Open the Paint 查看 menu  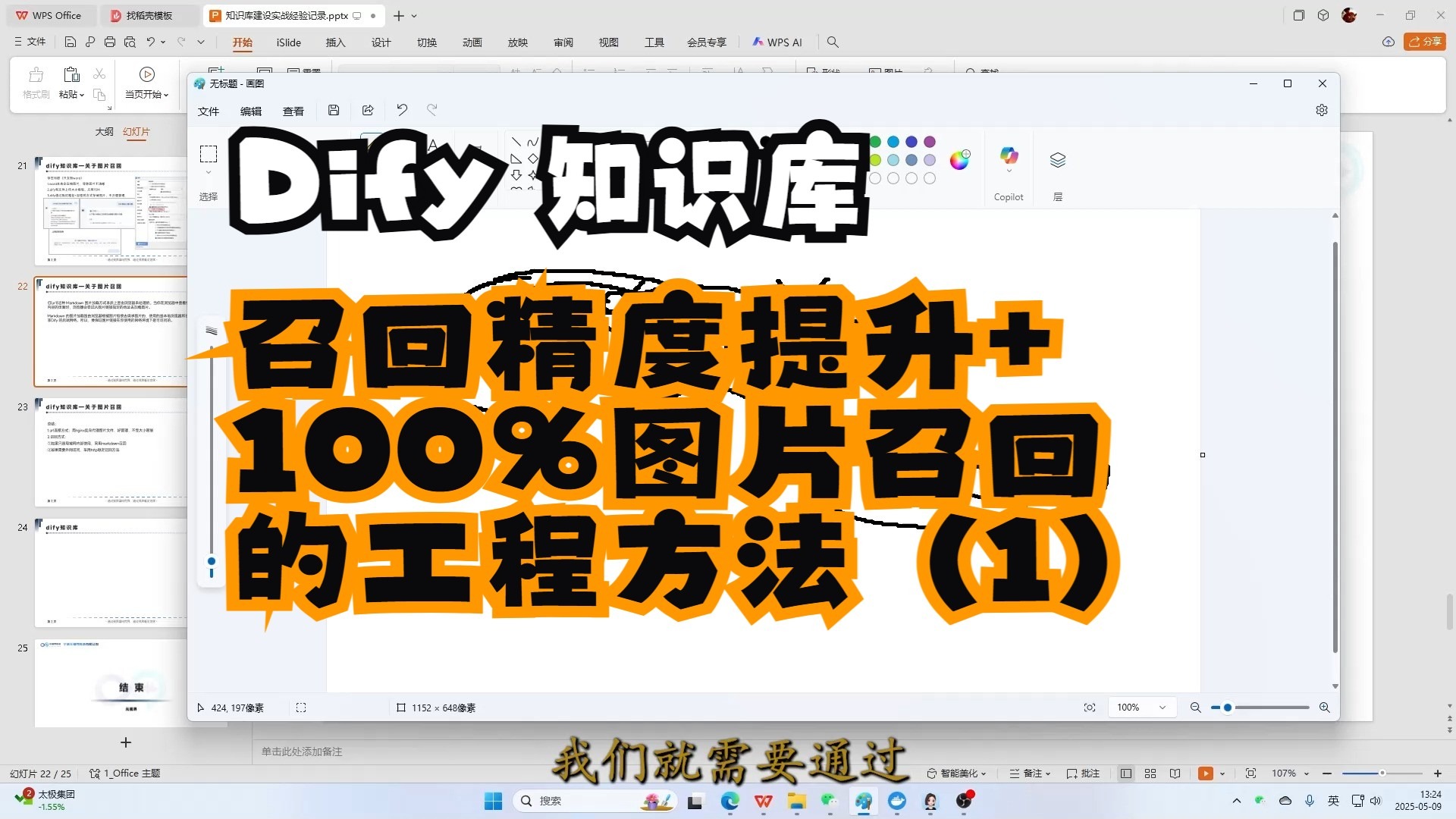(293, 111)
